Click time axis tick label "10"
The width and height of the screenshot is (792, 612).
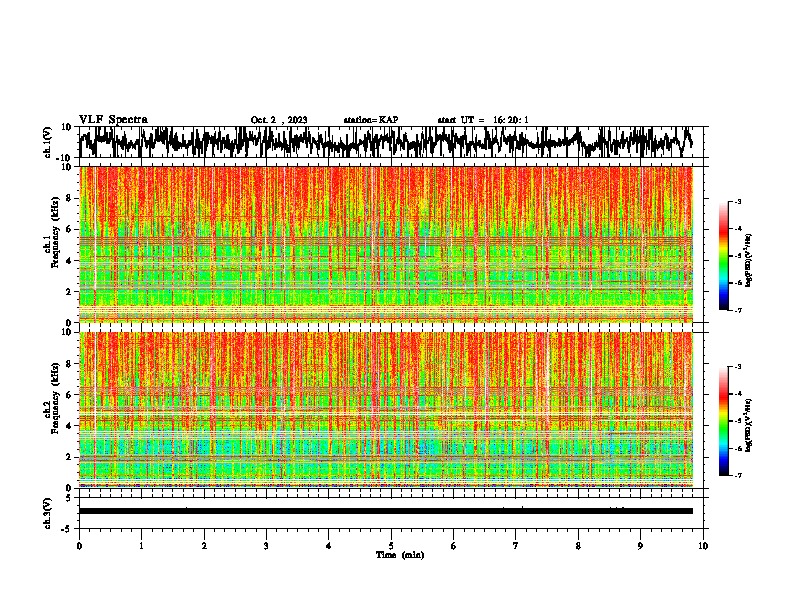coord(703,546)
